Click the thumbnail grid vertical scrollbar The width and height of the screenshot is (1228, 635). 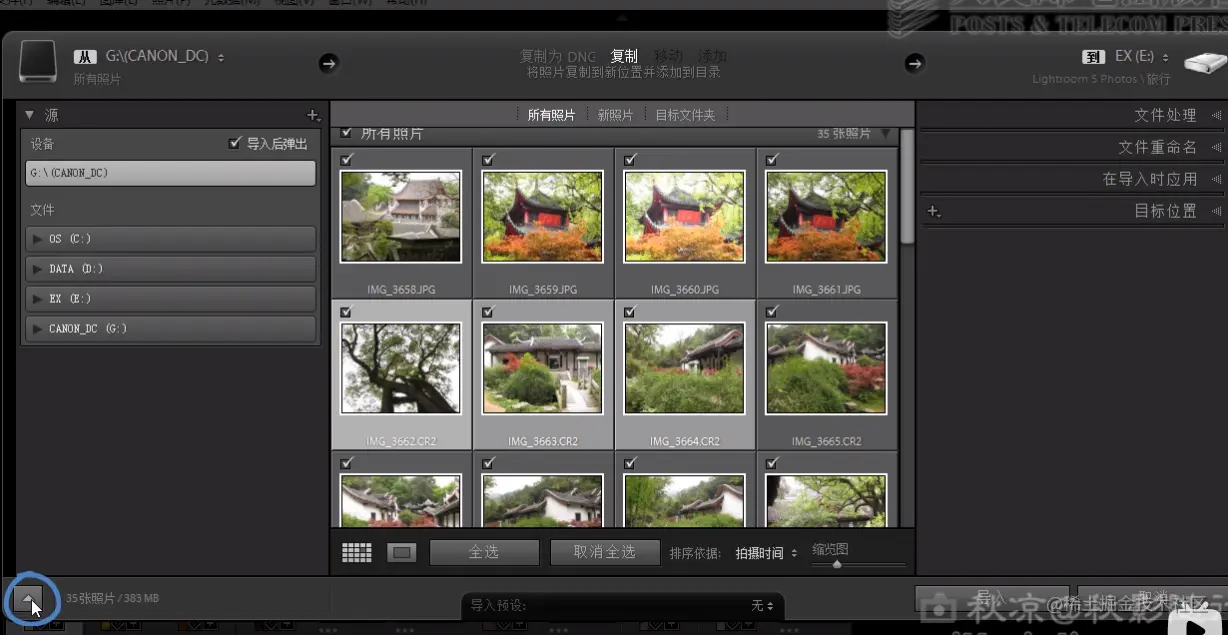pos(907,187)
